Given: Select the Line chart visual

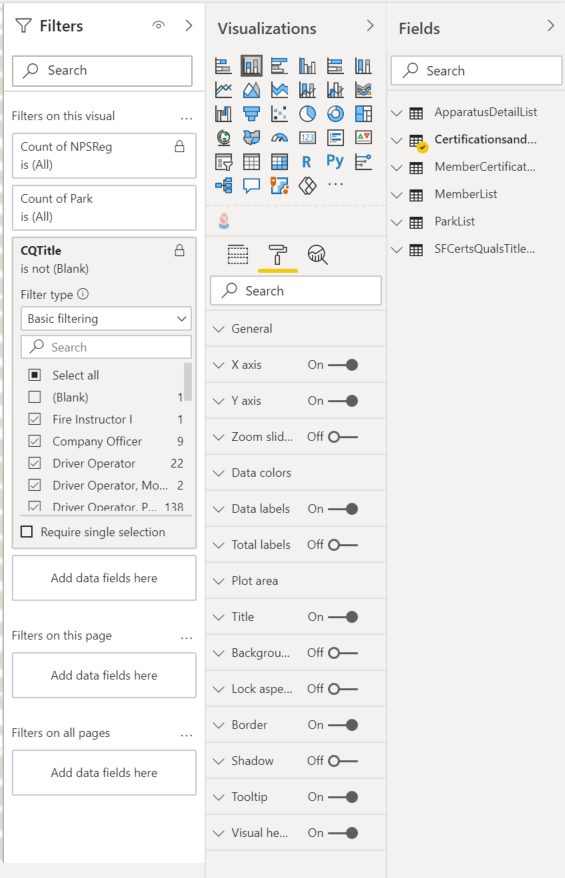Looking at the screenshot, I should [223, 90].
